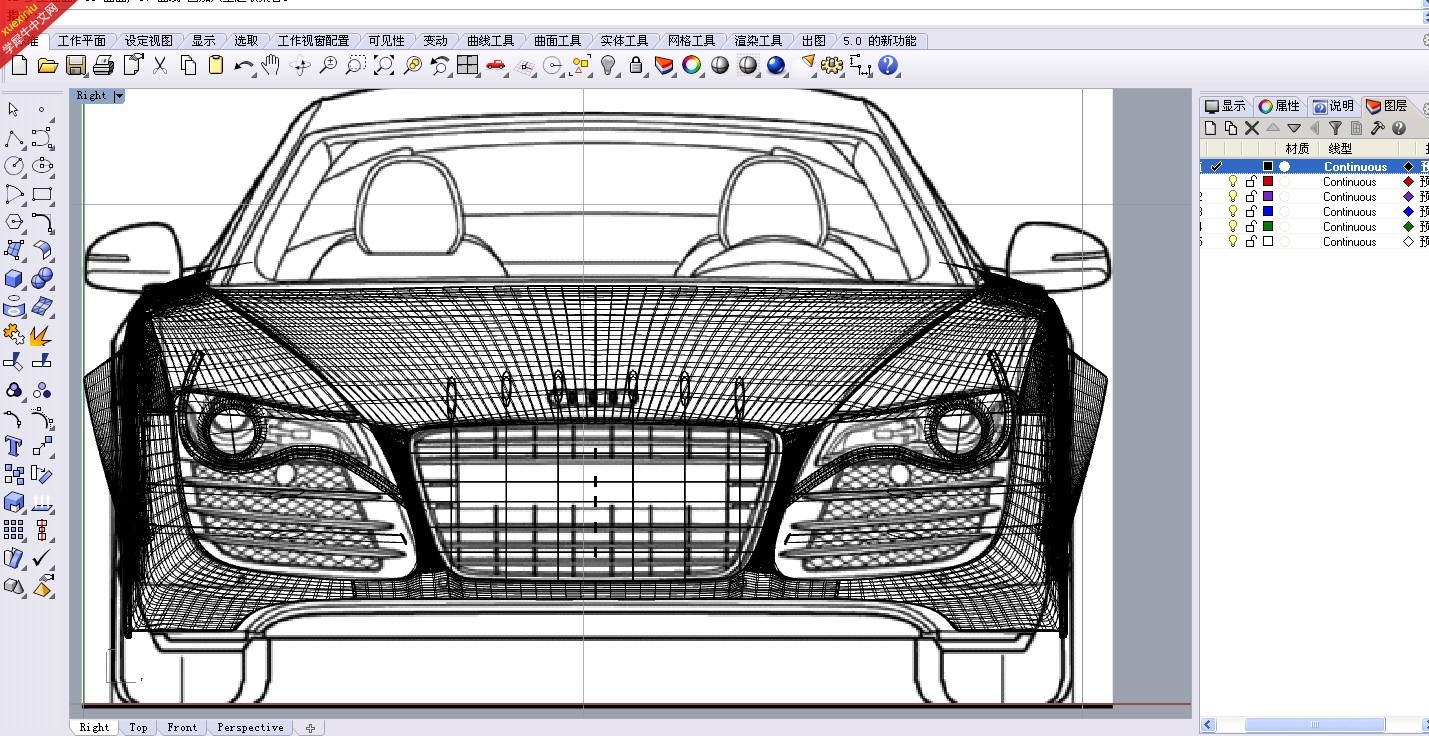Open the Right viewport title dropdown arrow

[x=119, y=96]
